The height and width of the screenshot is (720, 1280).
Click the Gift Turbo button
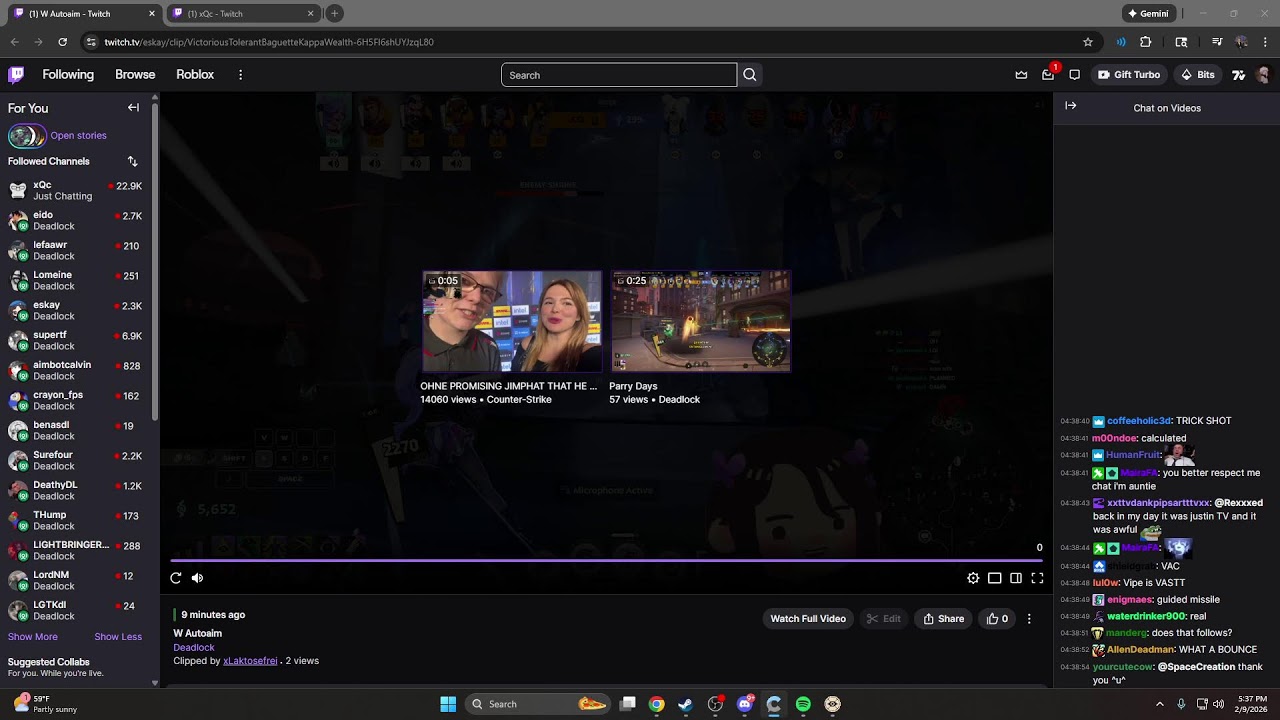tap(1129, 75)
